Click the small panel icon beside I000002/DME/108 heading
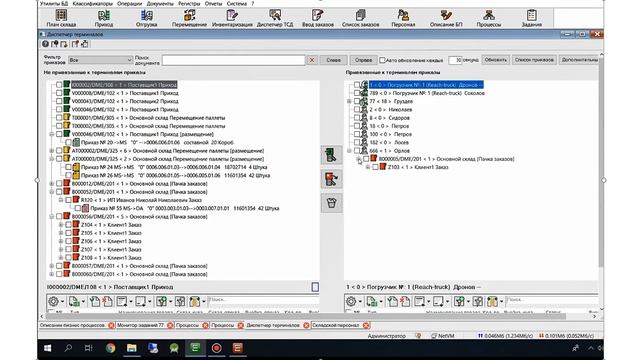Image resolution: width=640 pixels, height=360 pixels. click(x=315, y=287)
